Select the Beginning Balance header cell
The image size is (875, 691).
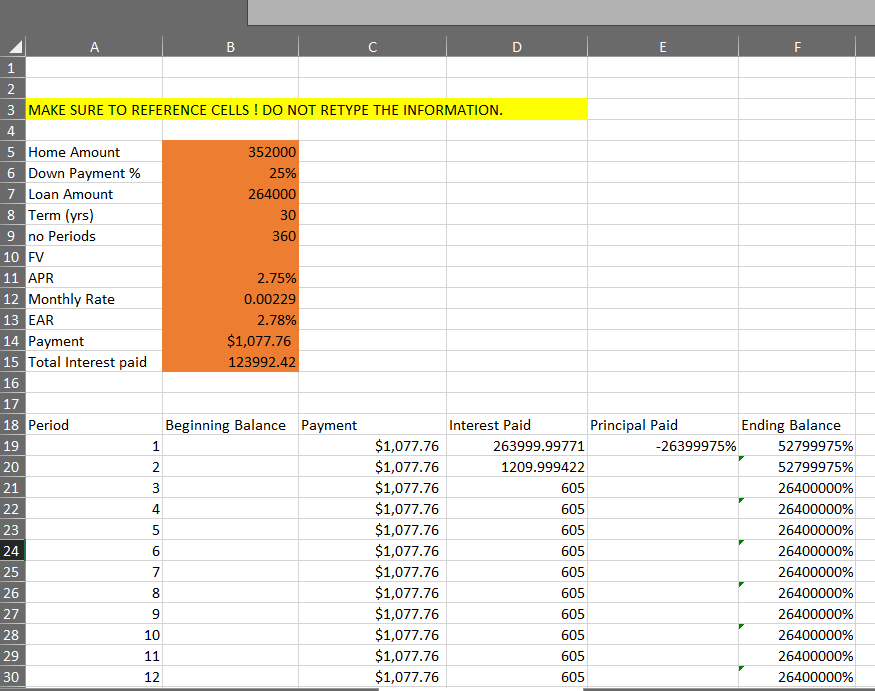tap(230, 425)
